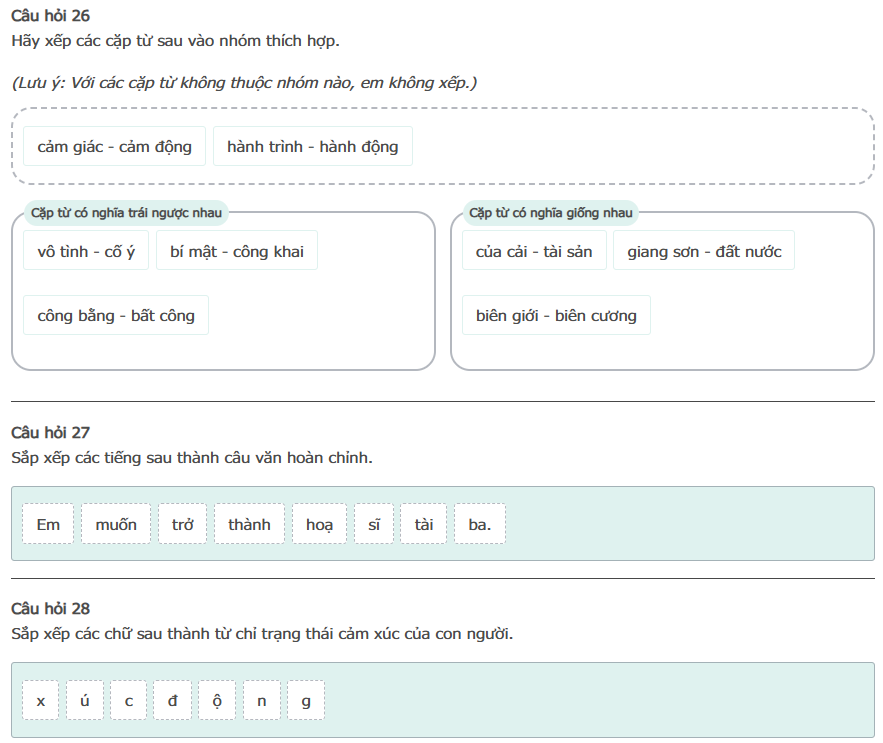883x743 pixels.
Task: Click the 'công bằng - bất công' pair
Action: 116,315
